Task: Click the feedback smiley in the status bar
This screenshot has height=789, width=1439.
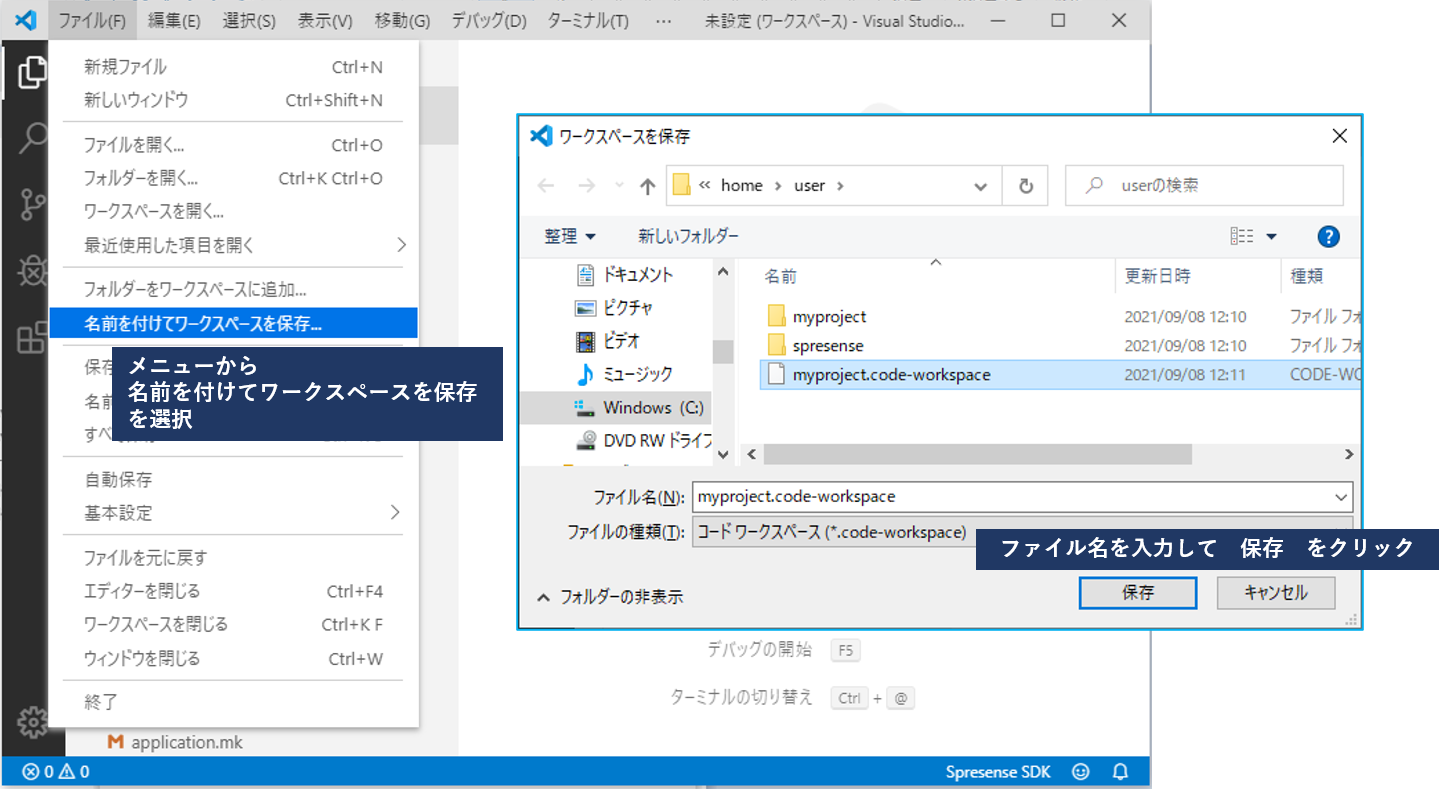Action: pos(1080,771)
